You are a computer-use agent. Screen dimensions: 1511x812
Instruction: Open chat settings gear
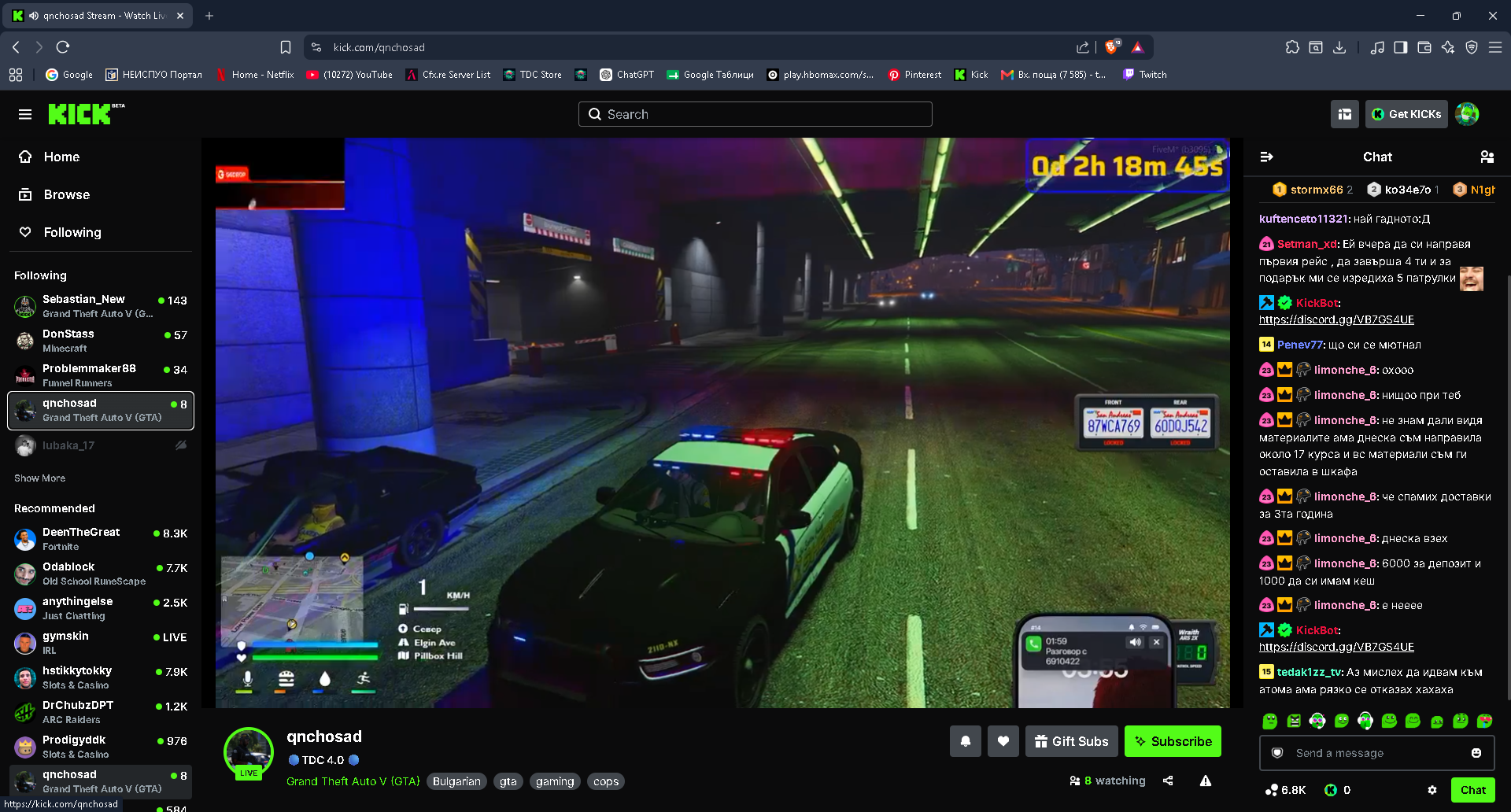coord(1432,790)
